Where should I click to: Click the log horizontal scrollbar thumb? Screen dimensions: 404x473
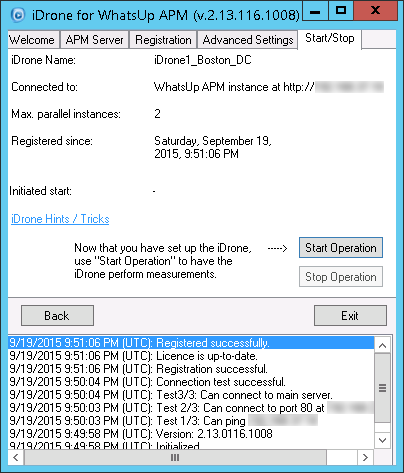175,457
